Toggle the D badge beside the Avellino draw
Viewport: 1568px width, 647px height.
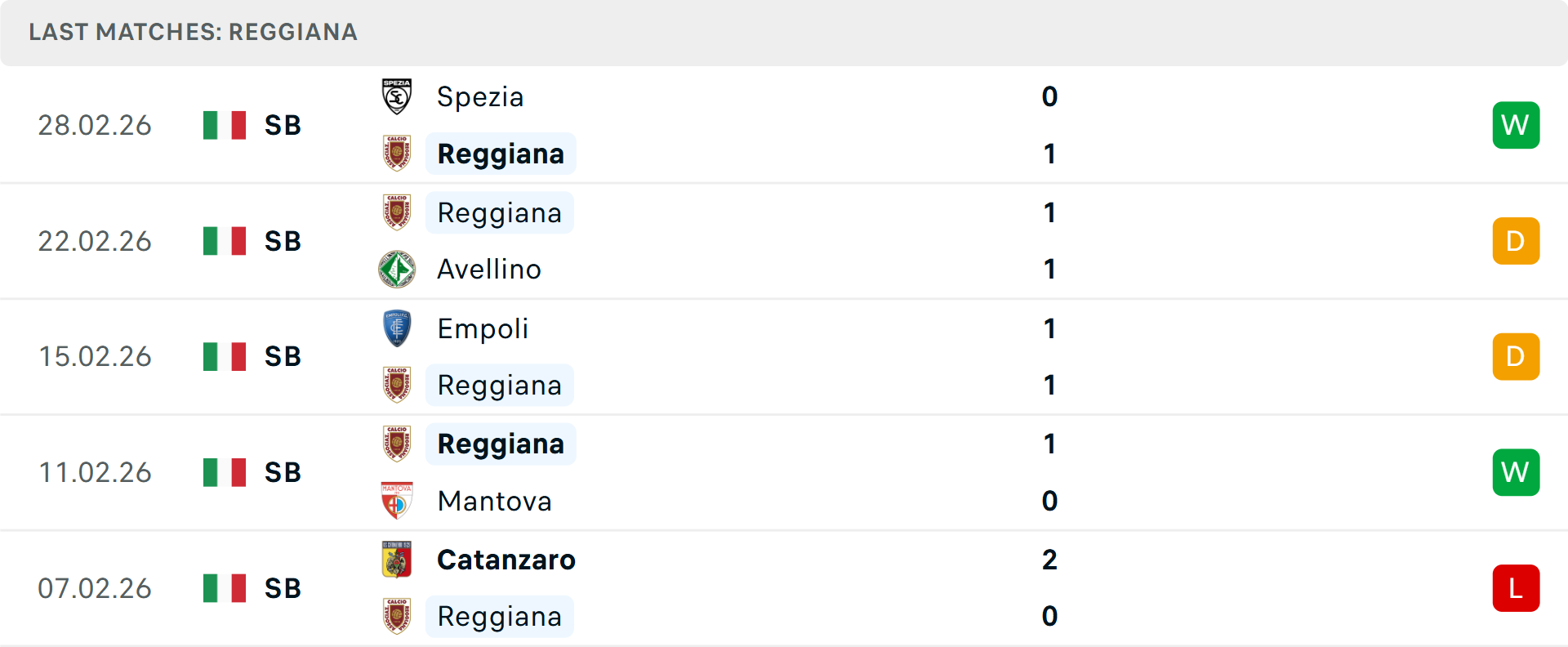click(x=1516, y=240)
